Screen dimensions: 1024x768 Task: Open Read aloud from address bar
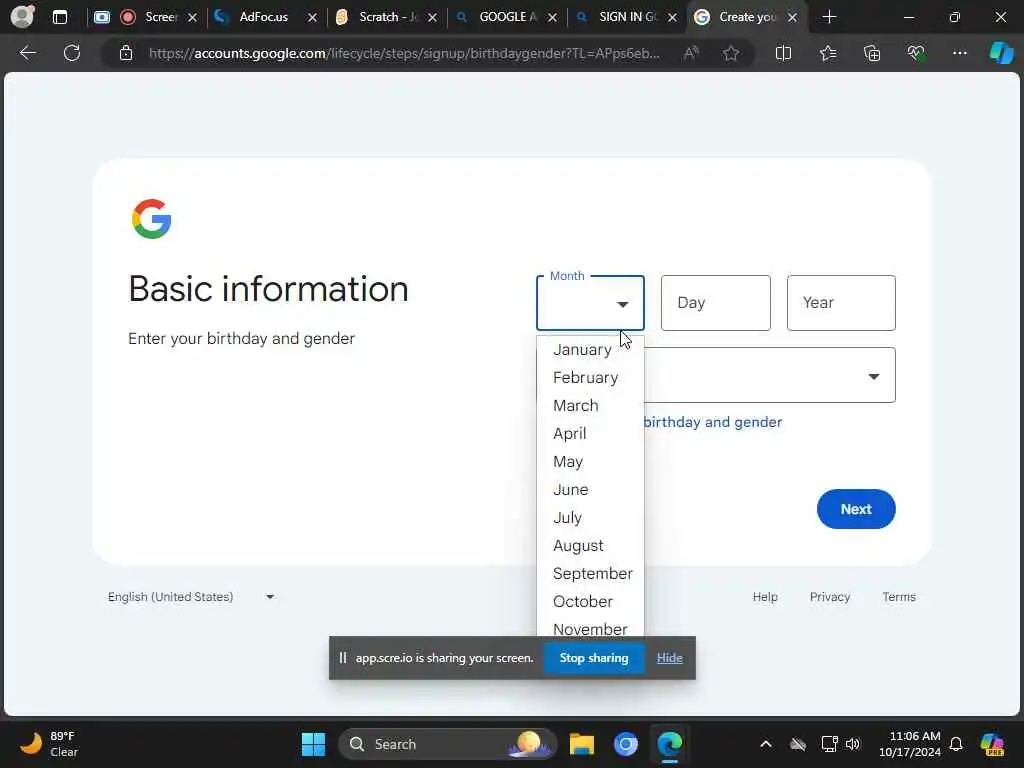[x=691, y=53]
